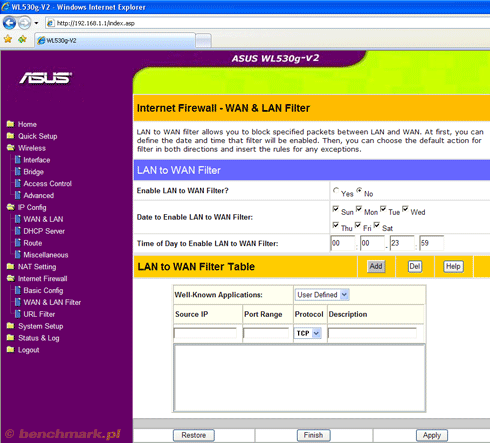The image size is (490, 443).
Task: Click the Add button in filter table
Action: click(376, 266)
